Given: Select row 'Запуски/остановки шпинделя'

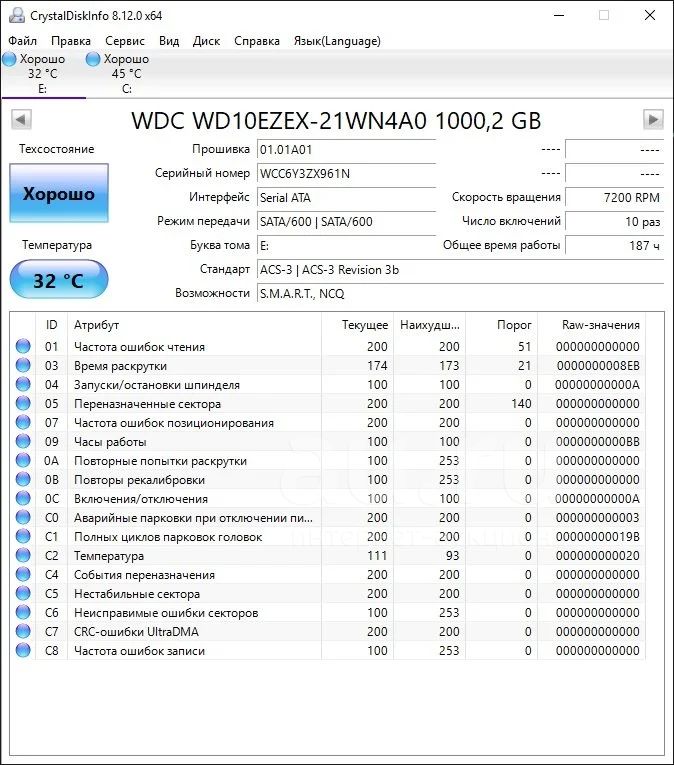Looking at the screenshot, I should coord(327,384).
